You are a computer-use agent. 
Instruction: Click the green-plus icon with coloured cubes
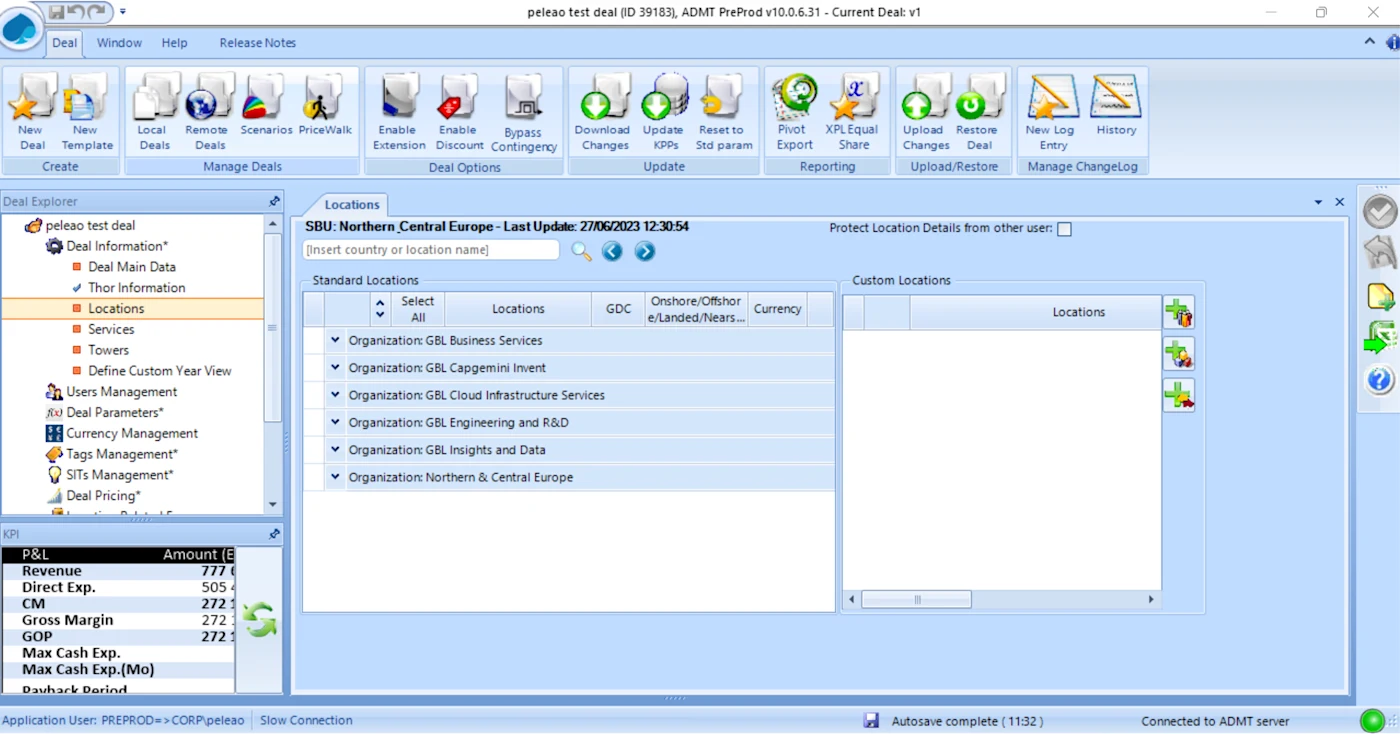(1179, 354)
